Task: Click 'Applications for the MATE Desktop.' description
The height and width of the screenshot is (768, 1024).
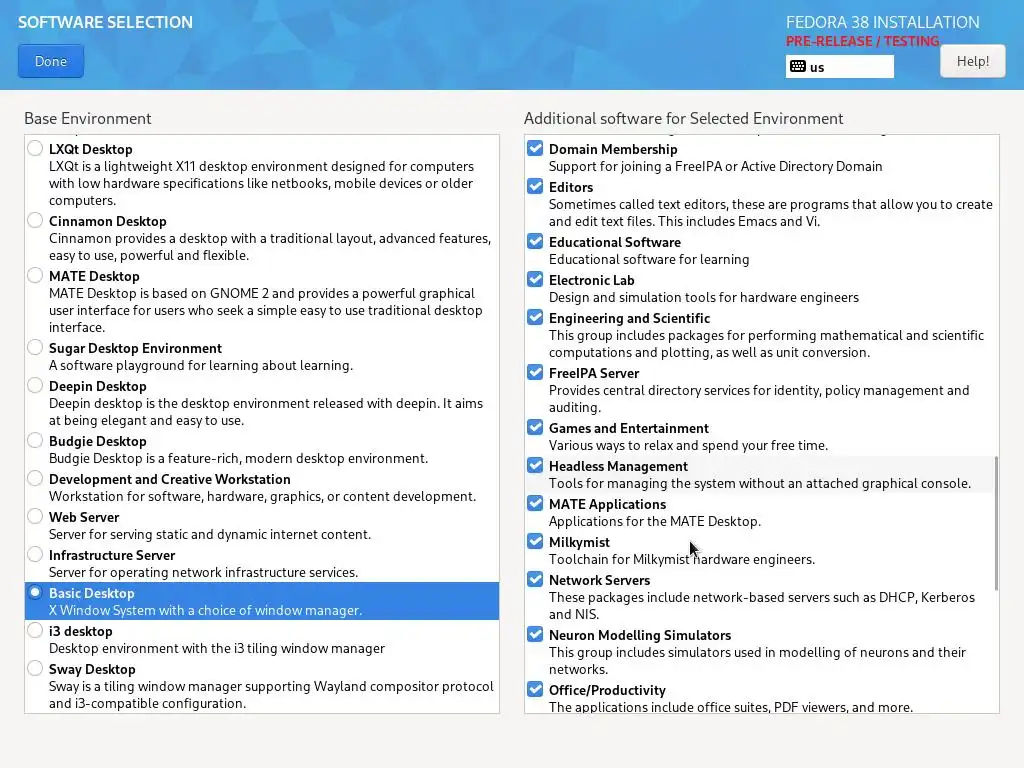Action: [x=655, y=522]
